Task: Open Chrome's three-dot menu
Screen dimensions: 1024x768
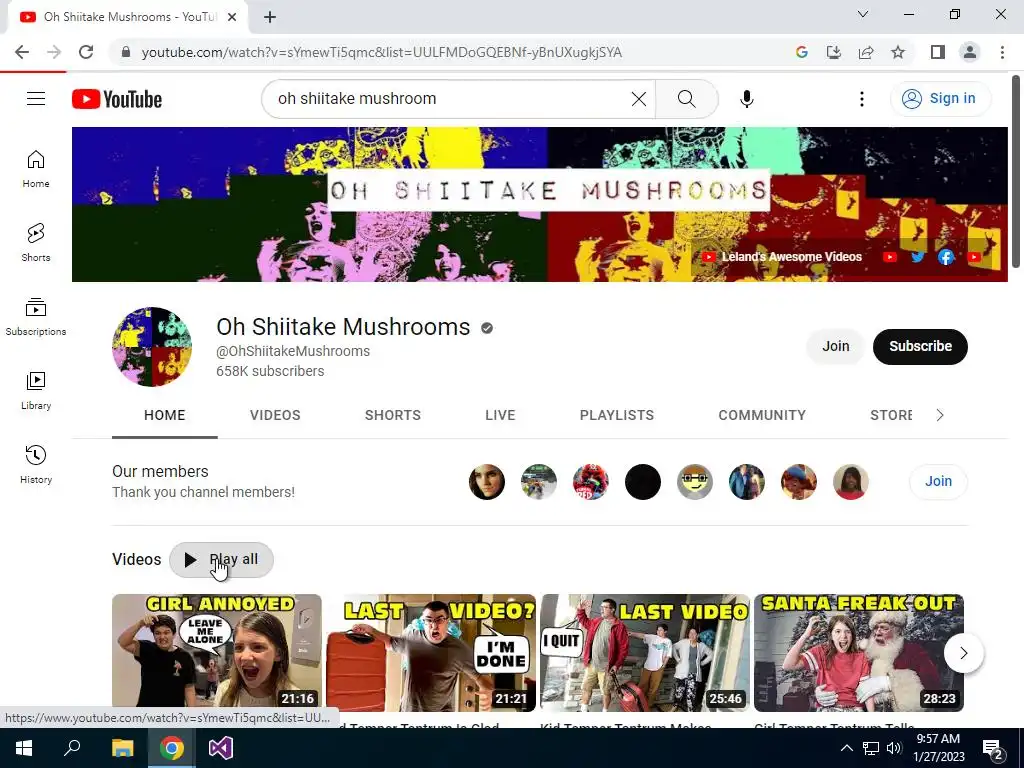Action: click(x=1002, y=52)
